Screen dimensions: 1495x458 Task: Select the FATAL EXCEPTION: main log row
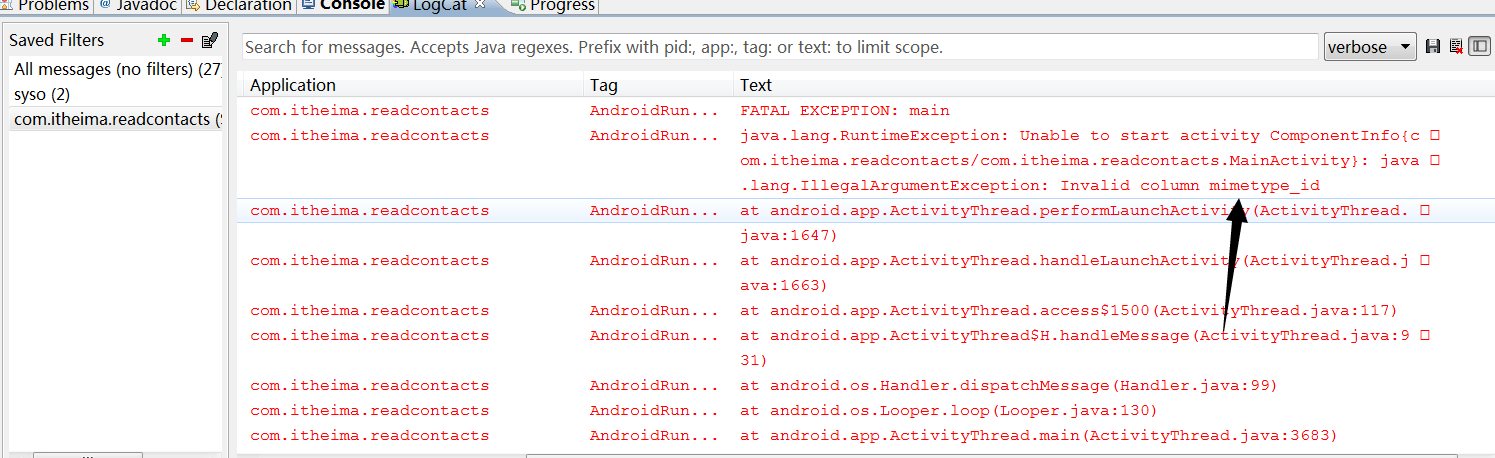844,110
